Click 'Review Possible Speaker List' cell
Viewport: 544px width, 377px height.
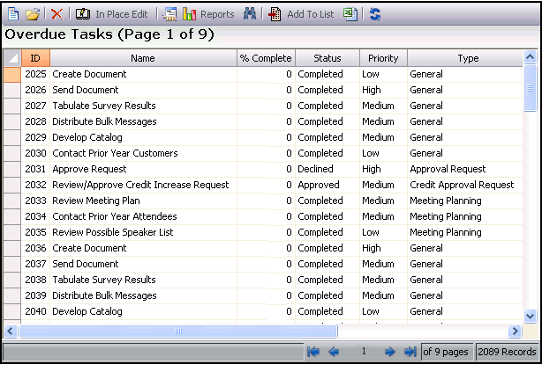click(143, 232)
